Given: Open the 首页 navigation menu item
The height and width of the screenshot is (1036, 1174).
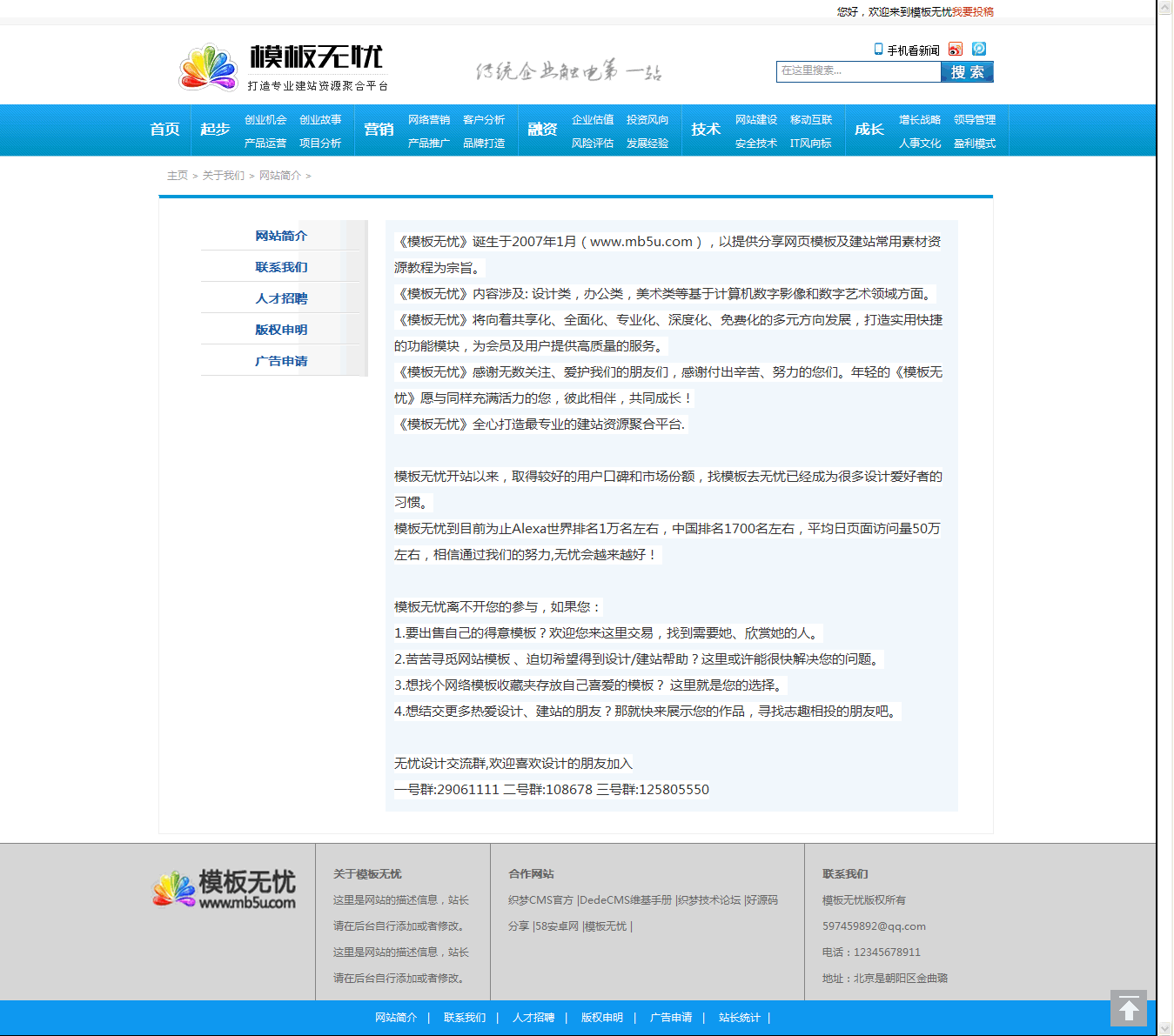Looking at the screenshot, I should tap(164, 130).
